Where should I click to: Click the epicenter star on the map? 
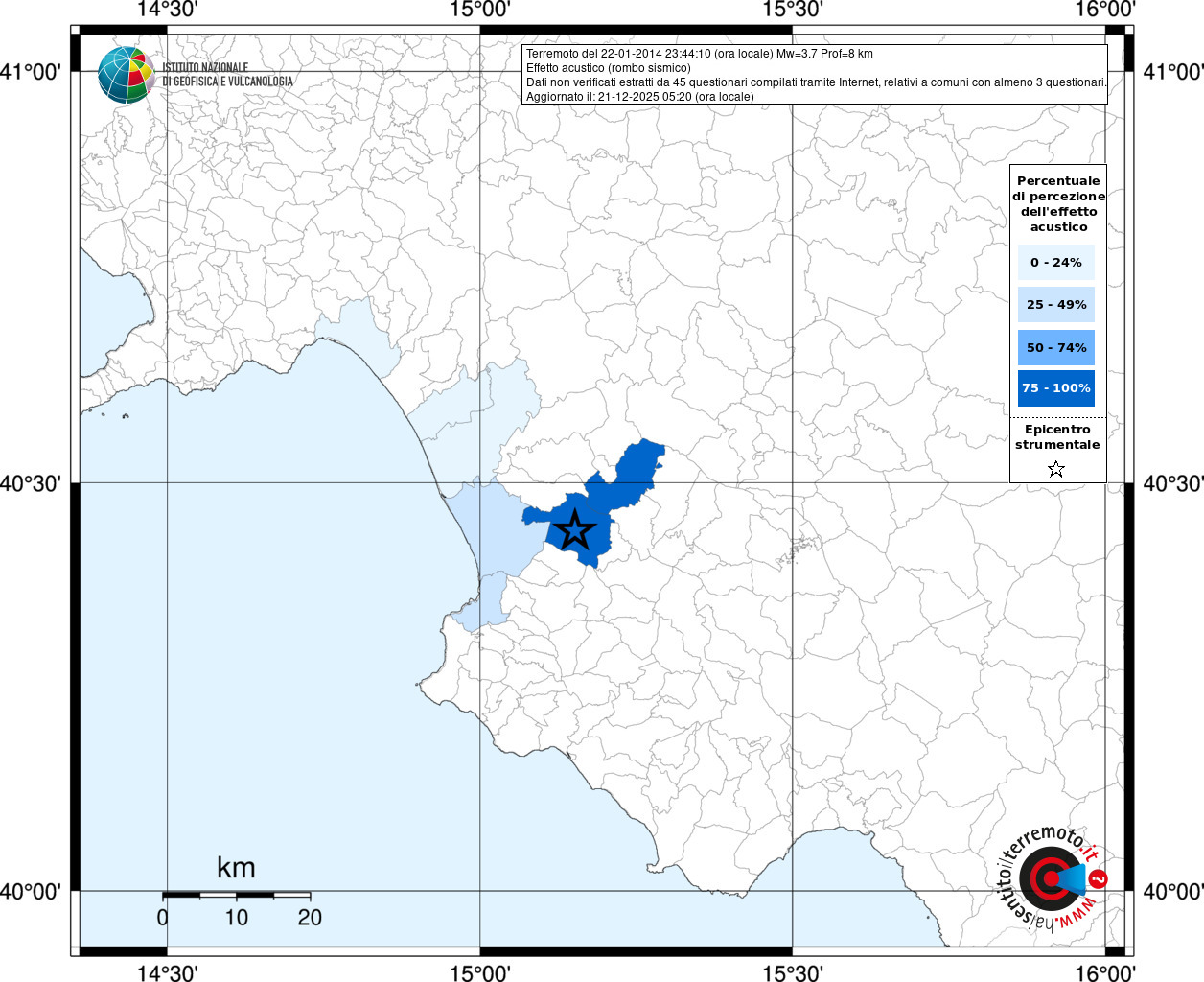(574, 529)
